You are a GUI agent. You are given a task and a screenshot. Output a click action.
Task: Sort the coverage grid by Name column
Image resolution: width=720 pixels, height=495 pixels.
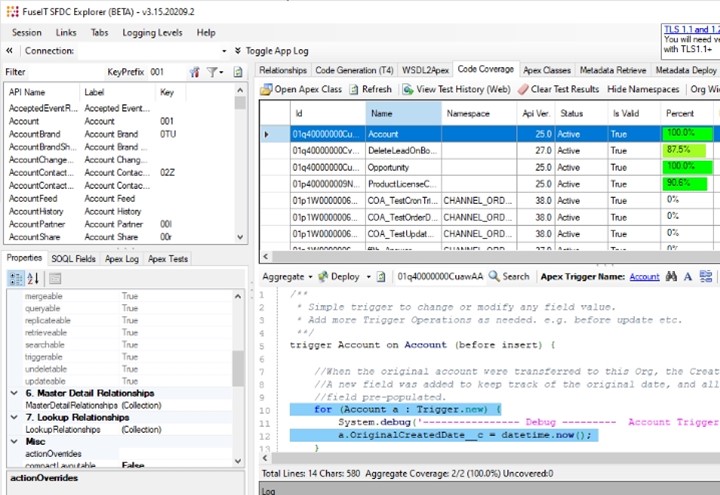[403, 113]
